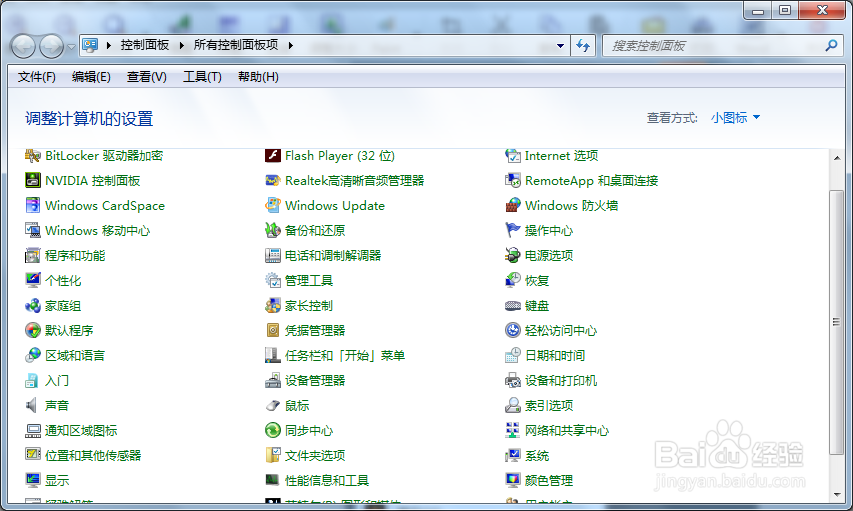Open the 区域和语言 globe icon

(33, 355)
